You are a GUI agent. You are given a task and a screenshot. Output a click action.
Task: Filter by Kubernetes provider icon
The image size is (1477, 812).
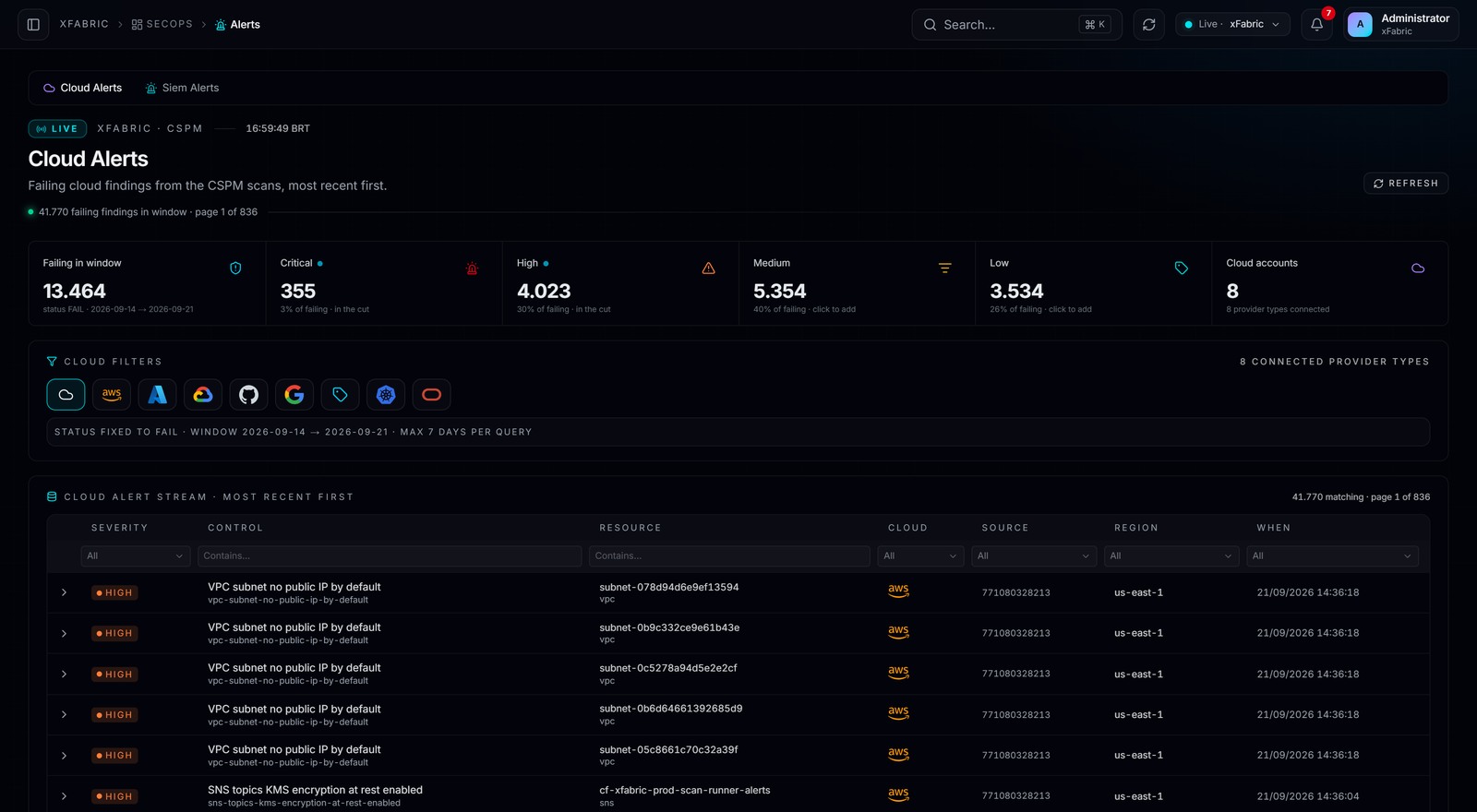(386, 395)
